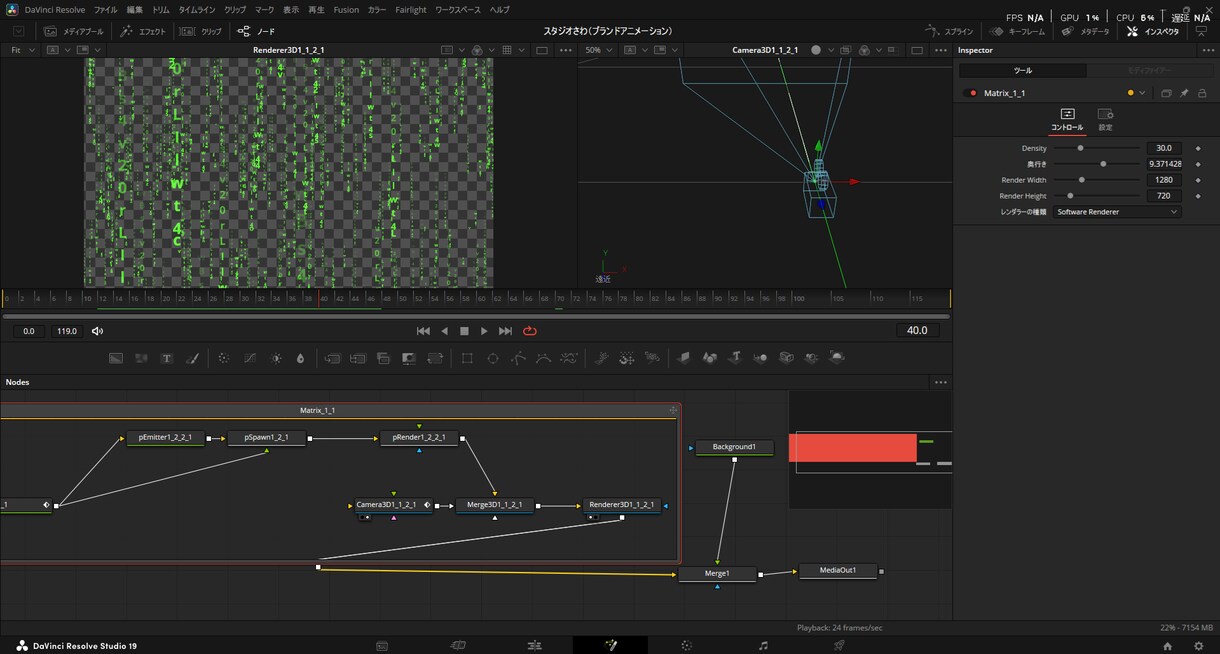The image size is (1220, 654).
Task: Toggle the Render Height keyframe diamond
Action: [x=1198, y=196]
